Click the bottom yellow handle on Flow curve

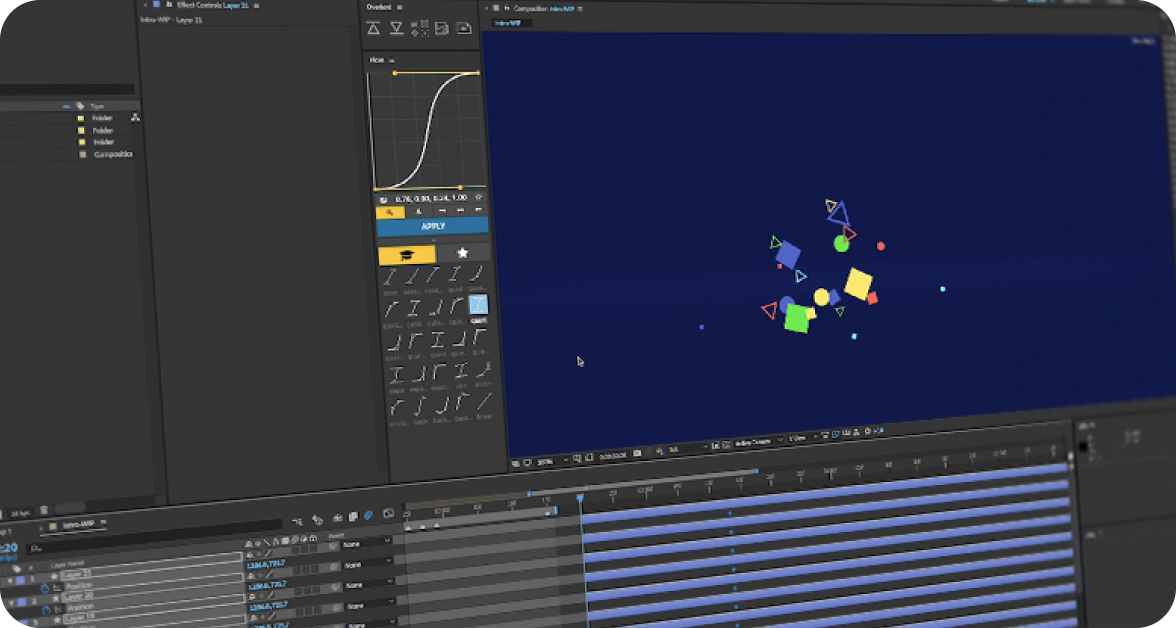(460, 187)
